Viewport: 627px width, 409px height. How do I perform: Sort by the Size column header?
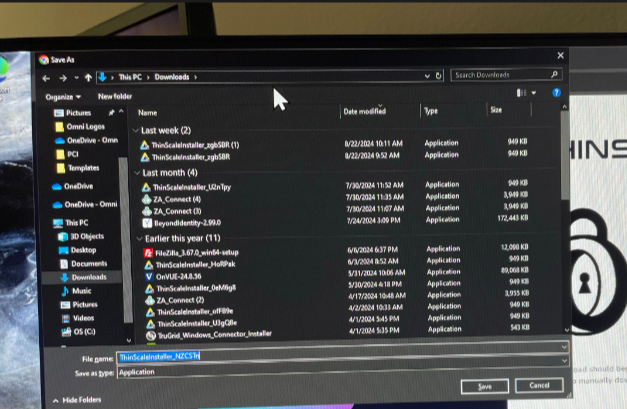pyautogui.click(x=496, y=110)
